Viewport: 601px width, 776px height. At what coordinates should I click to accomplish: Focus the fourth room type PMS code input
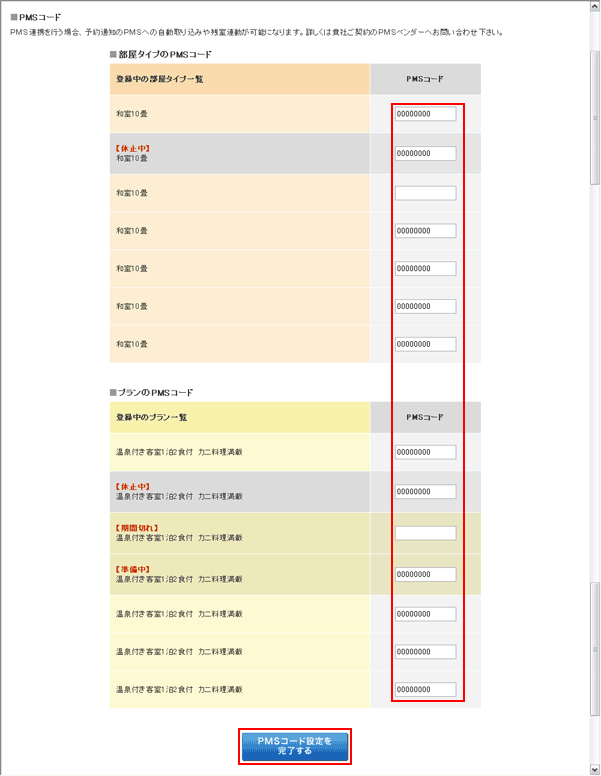[x=425, y=231]
